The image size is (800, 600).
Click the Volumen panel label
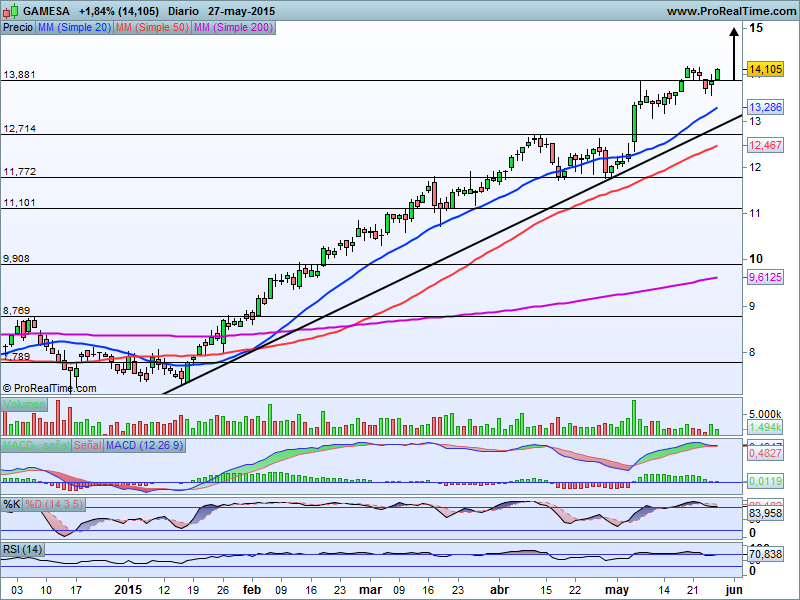coord(24,405)
